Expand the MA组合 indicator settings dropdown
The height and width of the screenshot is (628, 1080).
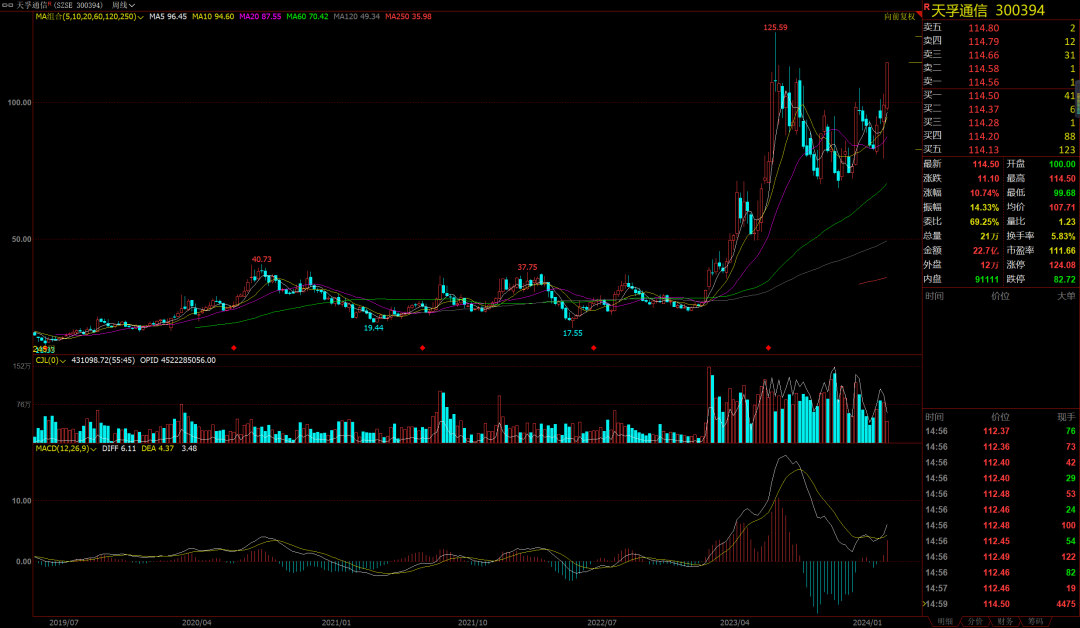coord(140,18)
